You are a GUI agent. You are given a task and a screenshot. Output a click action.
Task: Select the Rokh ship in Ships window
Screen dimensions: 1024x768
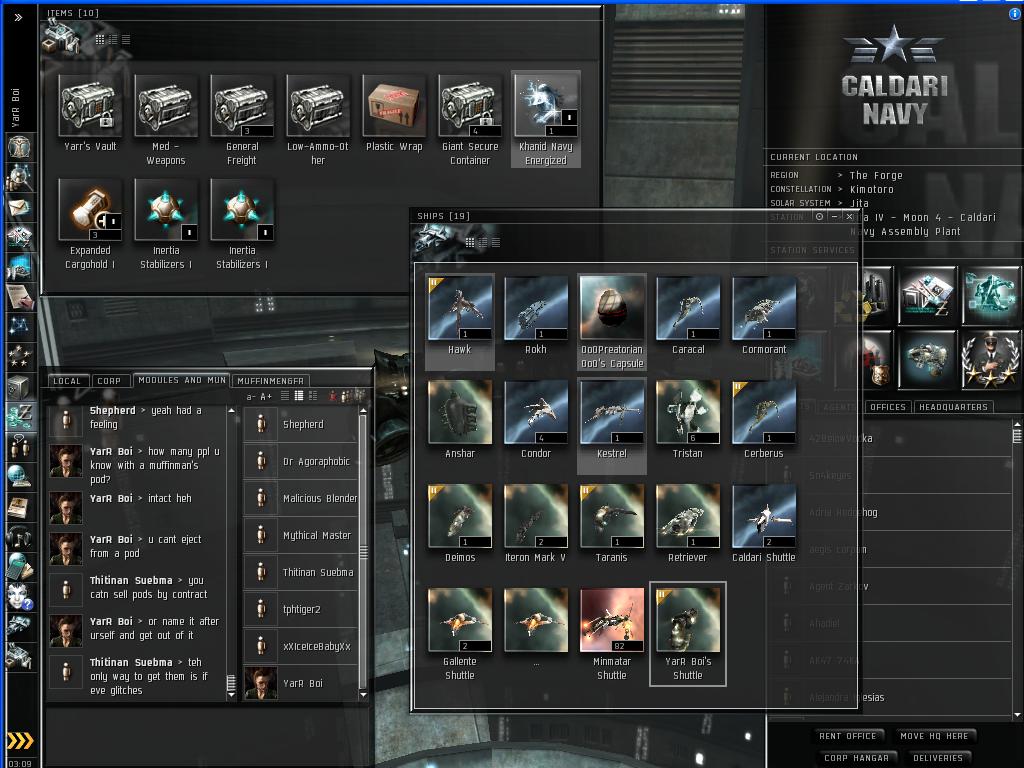tap(536, 315)
